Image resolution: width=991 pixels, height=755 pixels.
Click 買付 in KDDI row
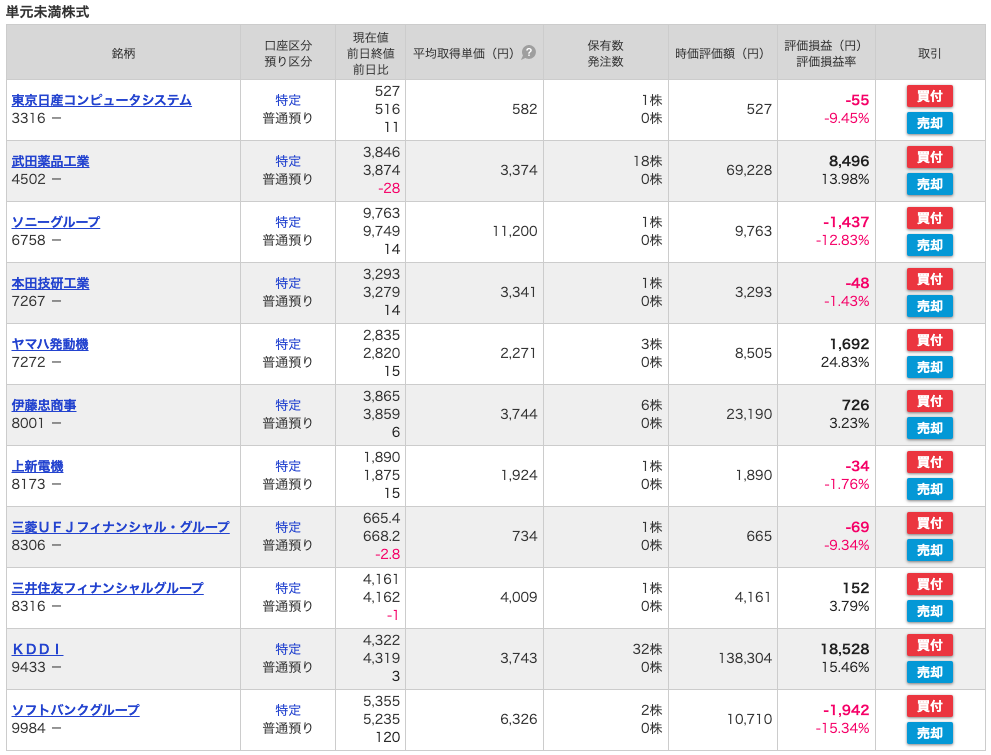click(930, 645)
